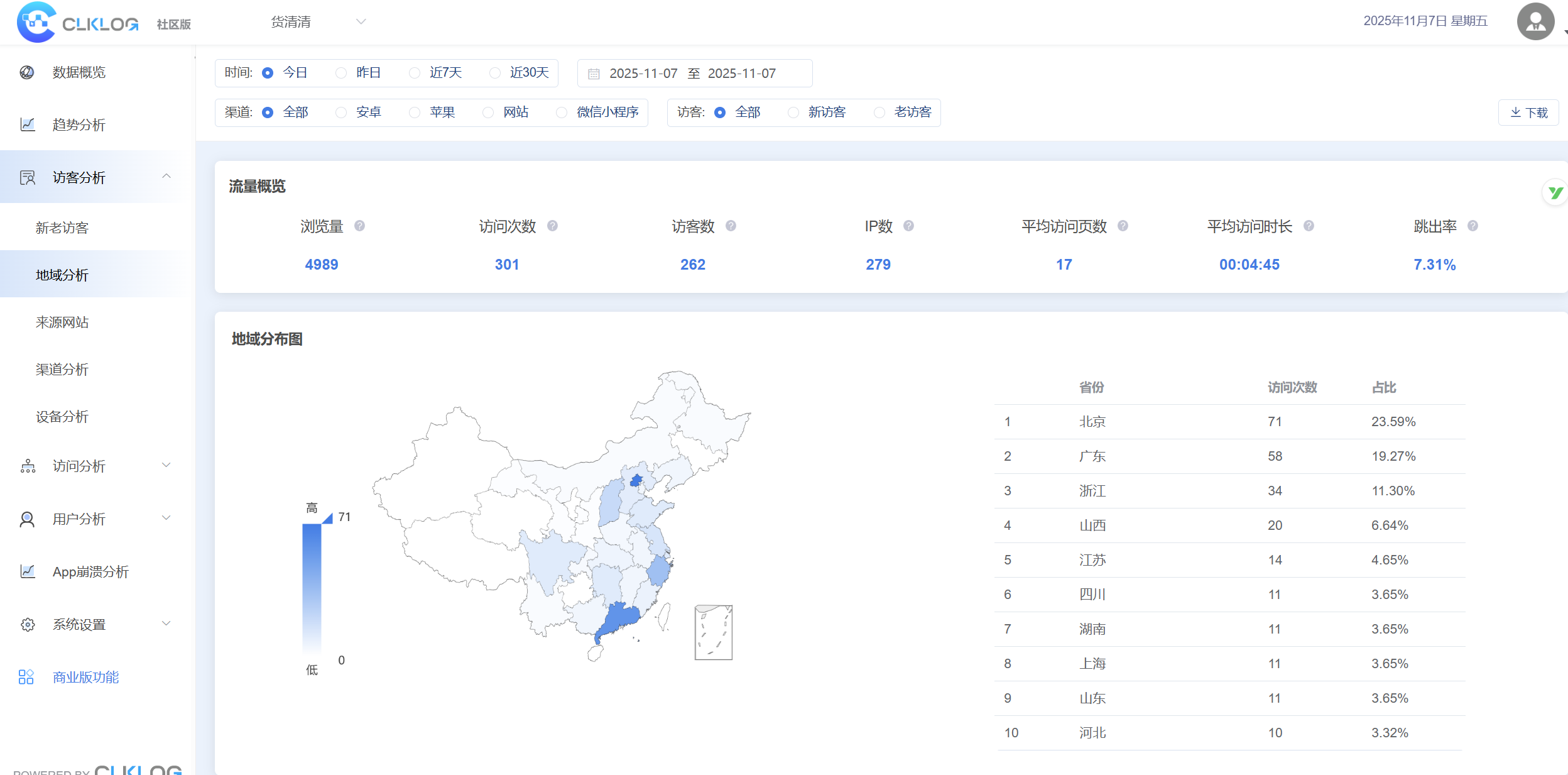Click the calendar icon in date range field

click(594, 74)
